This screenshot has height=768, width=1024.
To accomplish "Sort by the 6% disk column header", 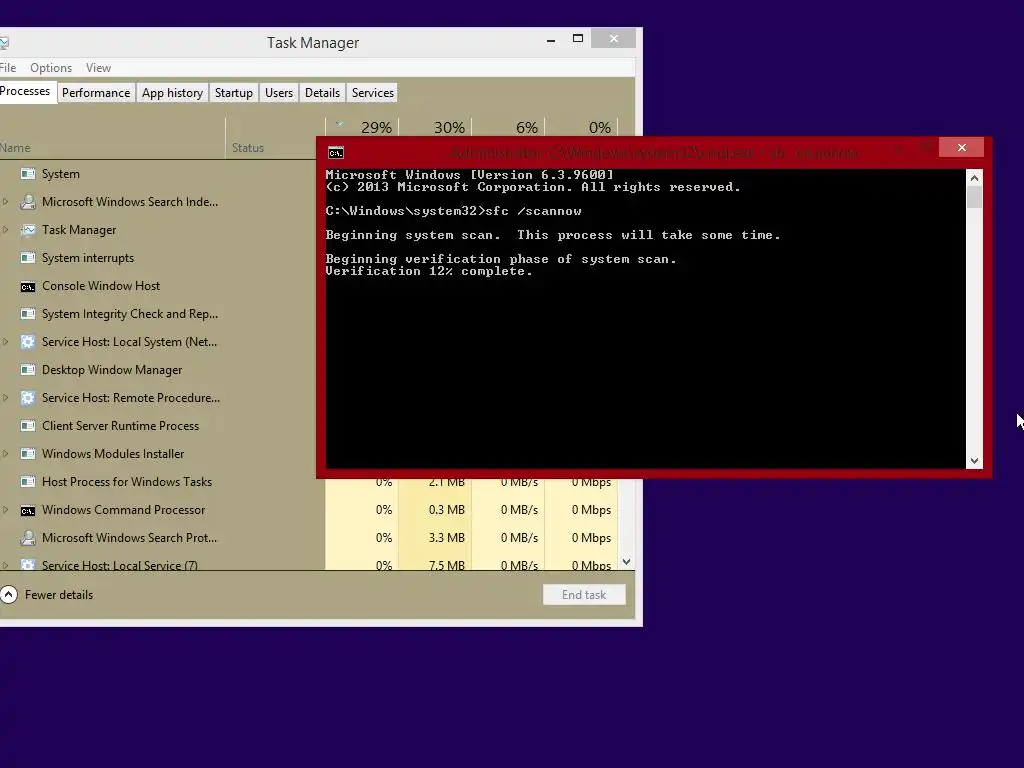I will click(509, 128).
